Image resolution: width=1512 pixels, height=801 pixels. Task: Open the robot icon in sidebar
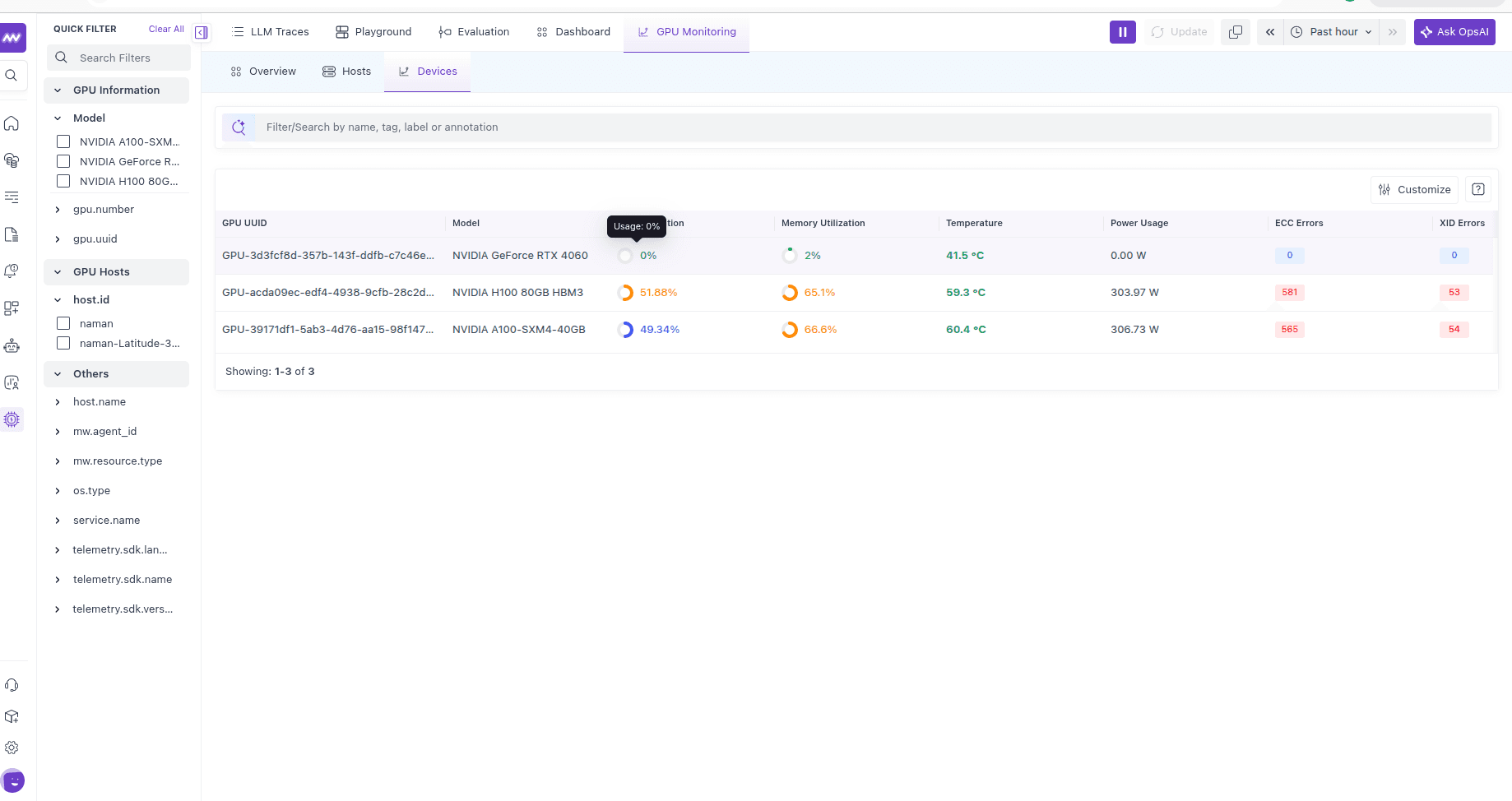[x=12, y=345]
